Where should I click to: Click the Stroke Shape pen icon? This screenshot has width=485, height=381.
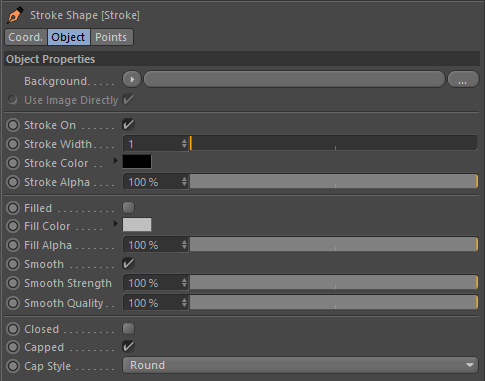pyautogui.click(x=15, y=15)
